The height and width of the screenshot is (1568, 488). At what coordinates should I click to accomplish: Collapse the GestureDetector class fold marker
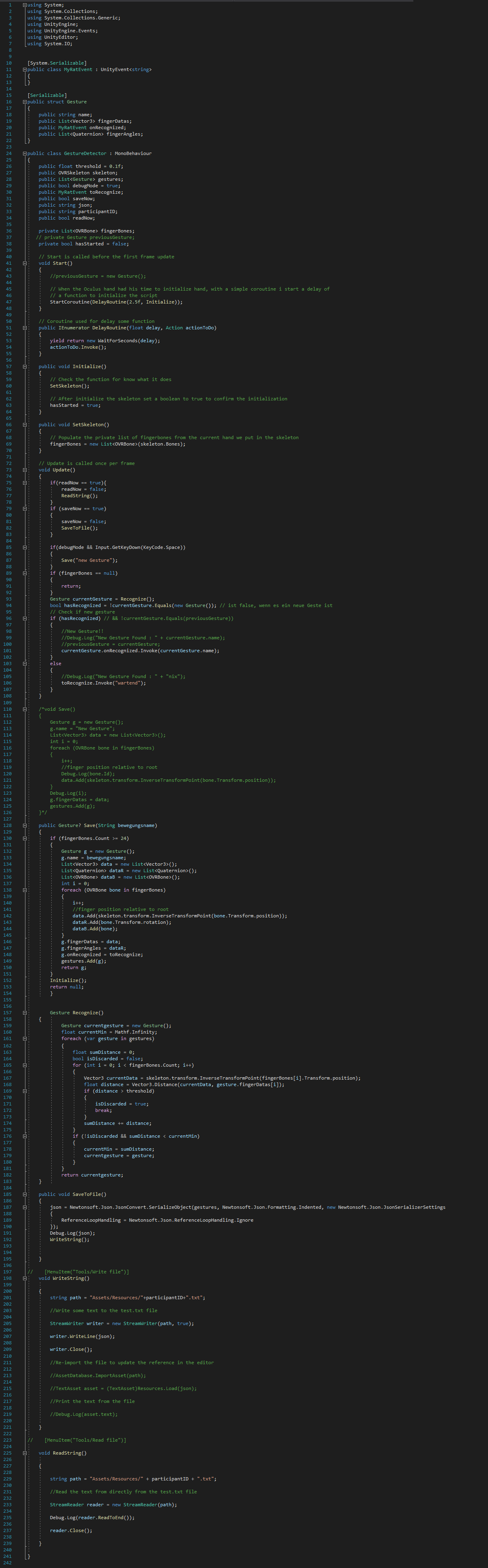click(25, 153)
